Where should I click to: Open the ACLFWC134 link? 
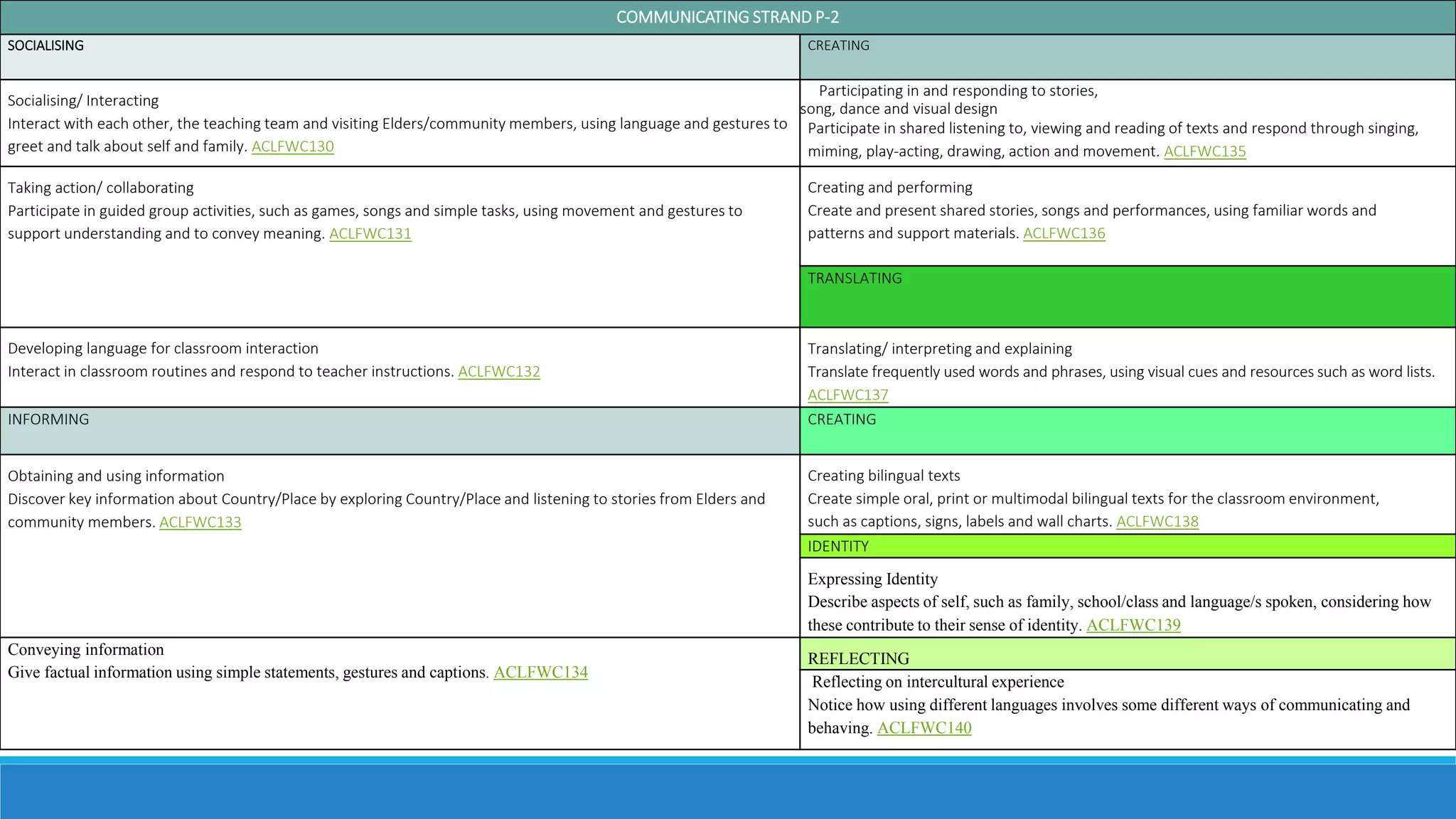pos(540,673)
